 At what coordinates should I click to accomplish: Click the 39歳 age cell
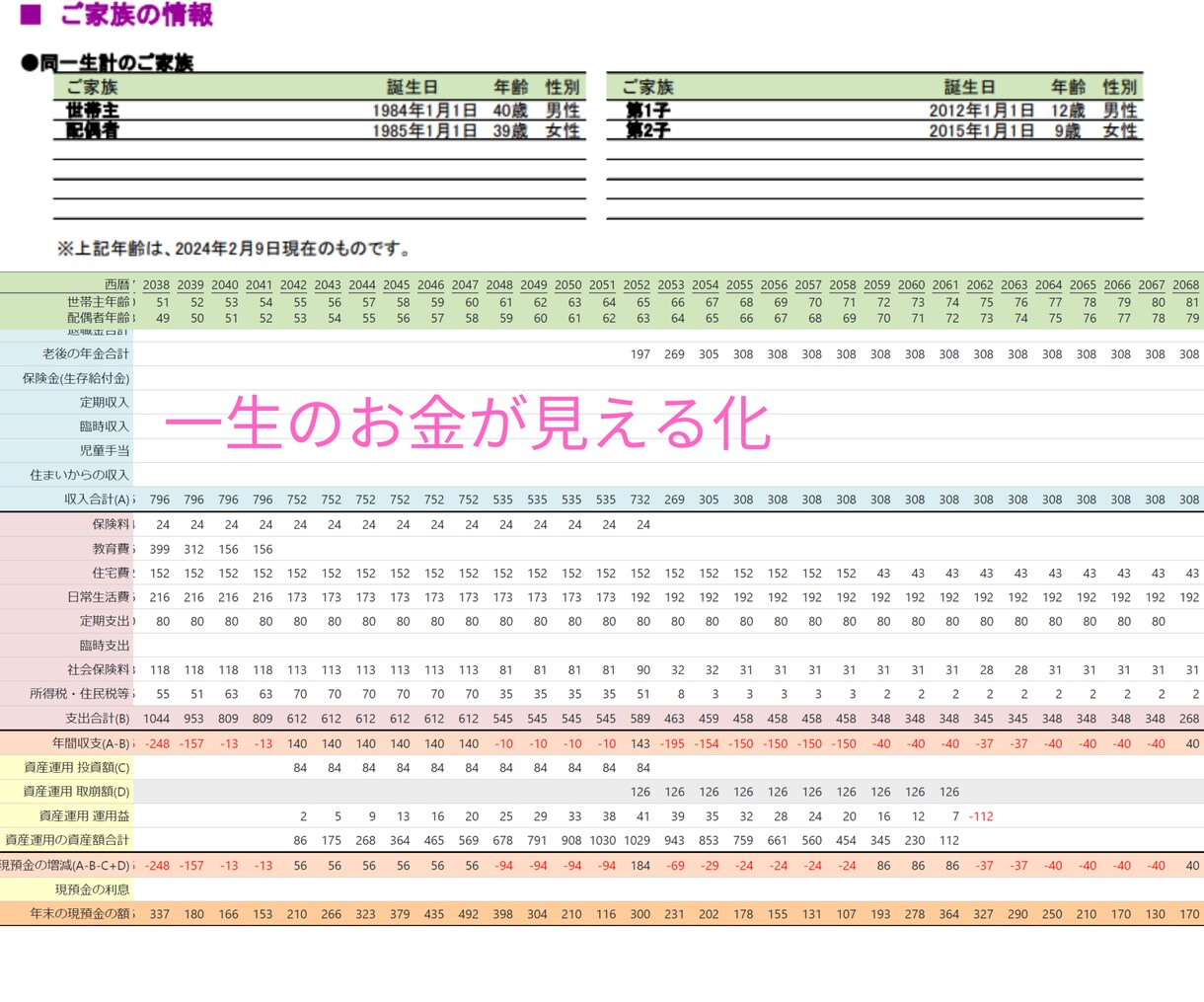click(x=510, y=130)
